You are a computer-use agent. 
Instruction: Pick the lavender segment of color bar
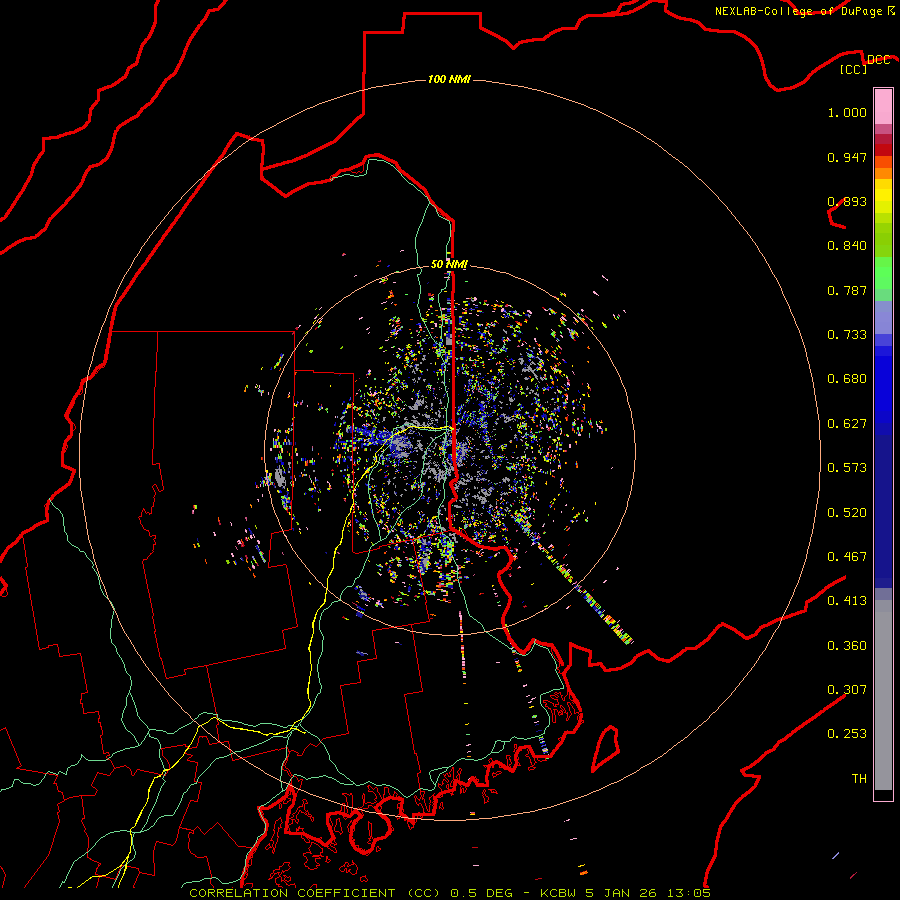point(883,318)
